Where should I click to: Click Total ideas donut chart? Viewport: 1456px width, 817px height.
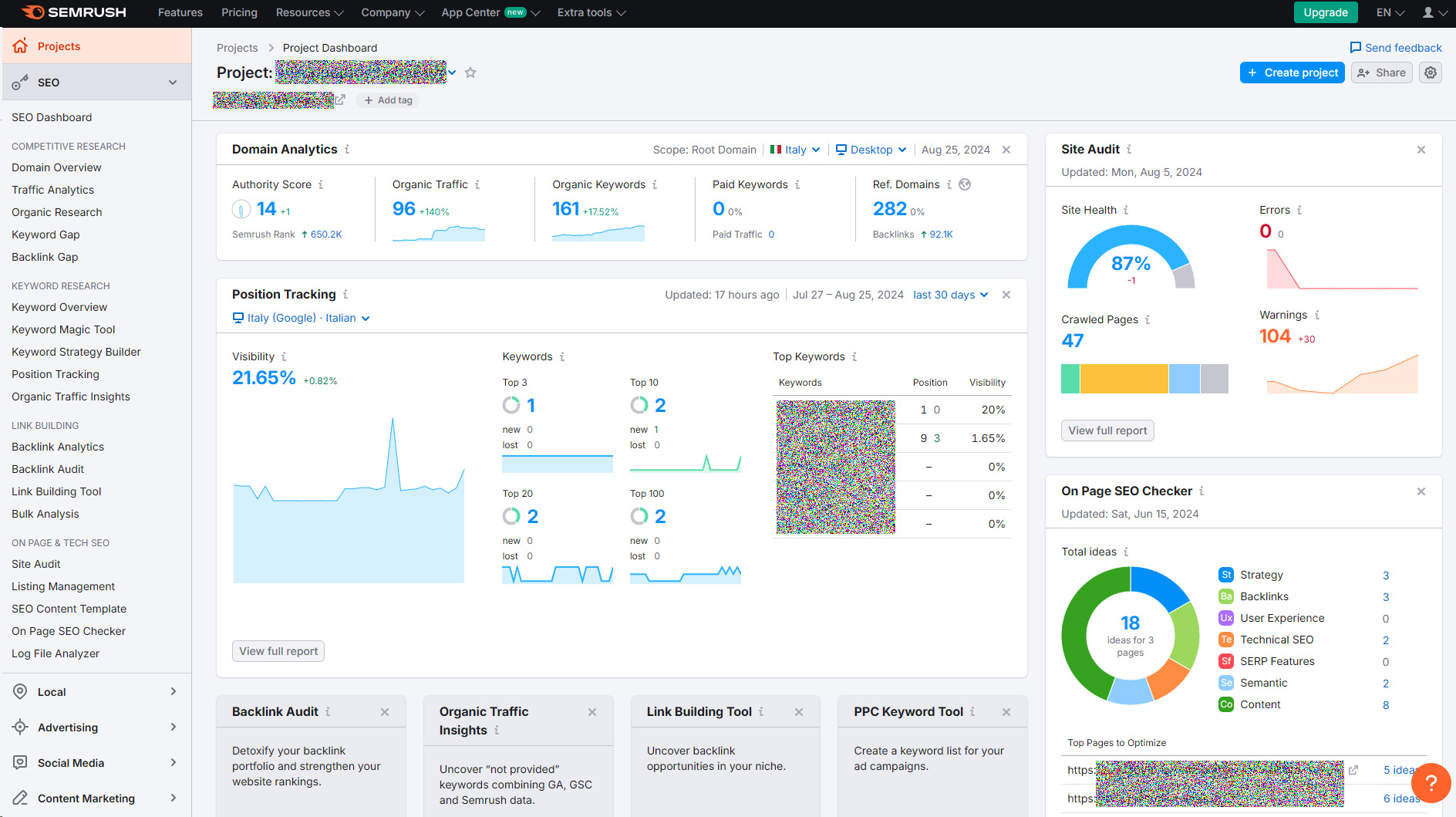1130,636
